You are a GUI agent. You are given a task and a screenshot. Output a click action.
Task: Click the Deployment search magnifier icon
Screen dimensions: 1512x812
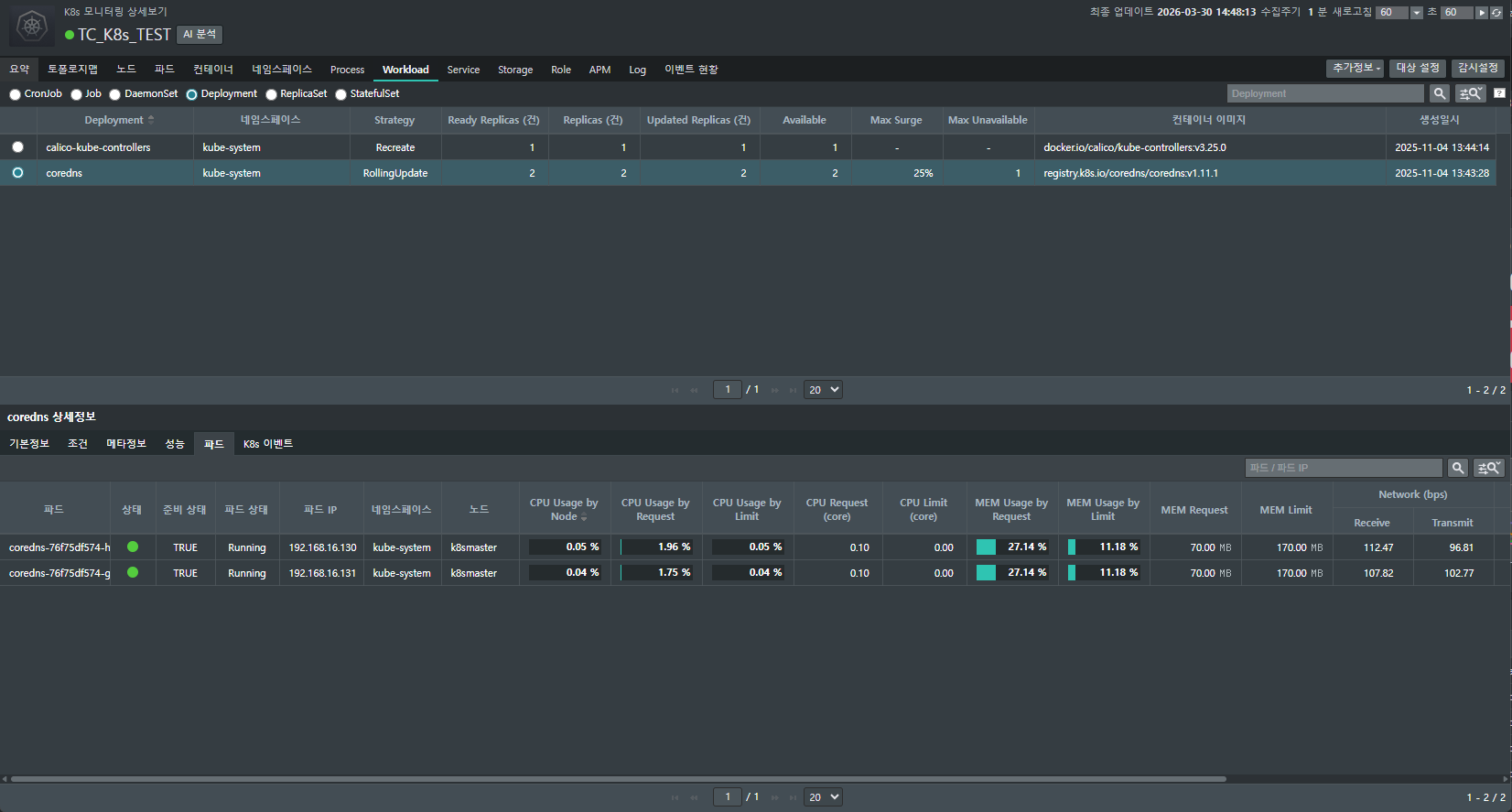point(1440,93)
